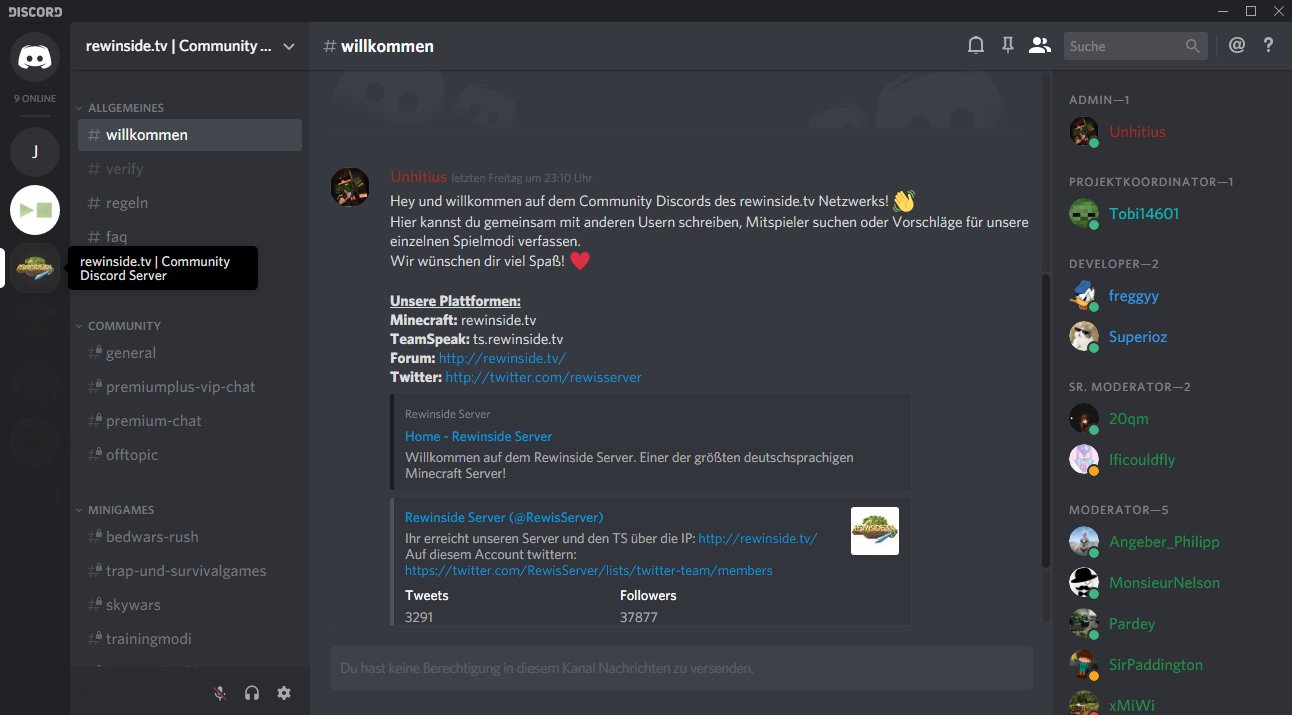Open notification settings bell icon
Viewport: 1292px width, 715px height.
976,46
